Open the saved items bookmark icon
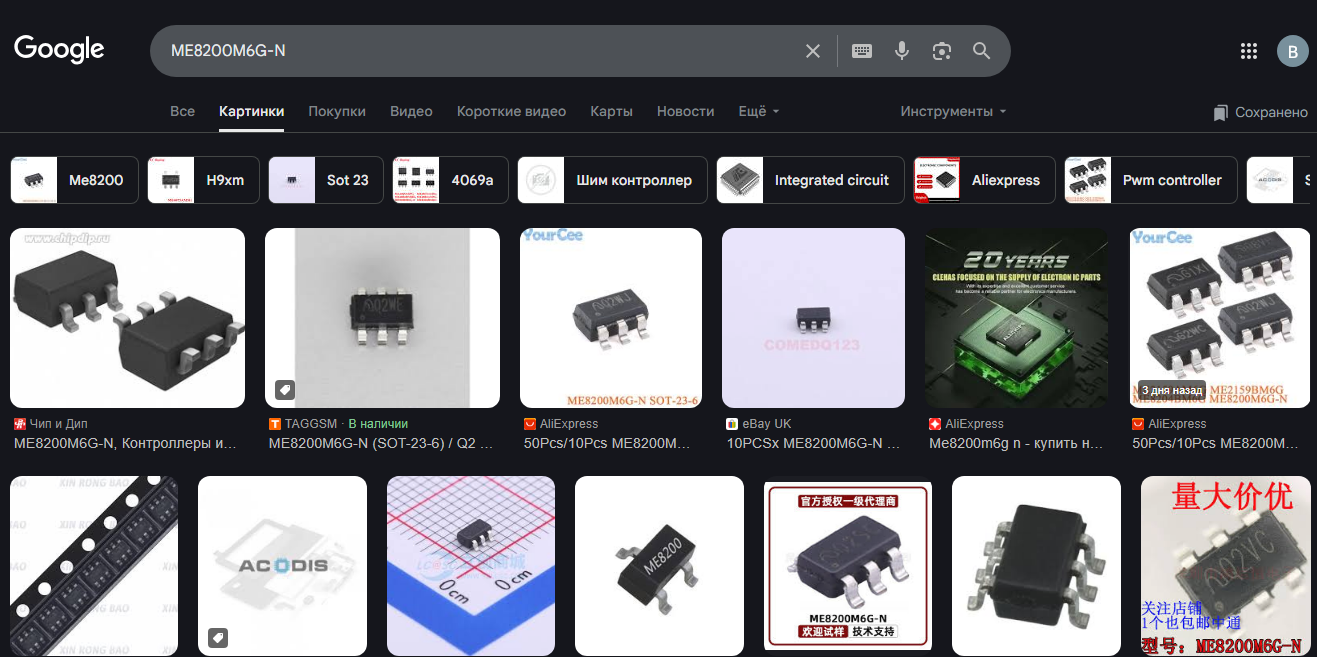1317x657 pixels. pyautogui.click(x=1220, y=113)
